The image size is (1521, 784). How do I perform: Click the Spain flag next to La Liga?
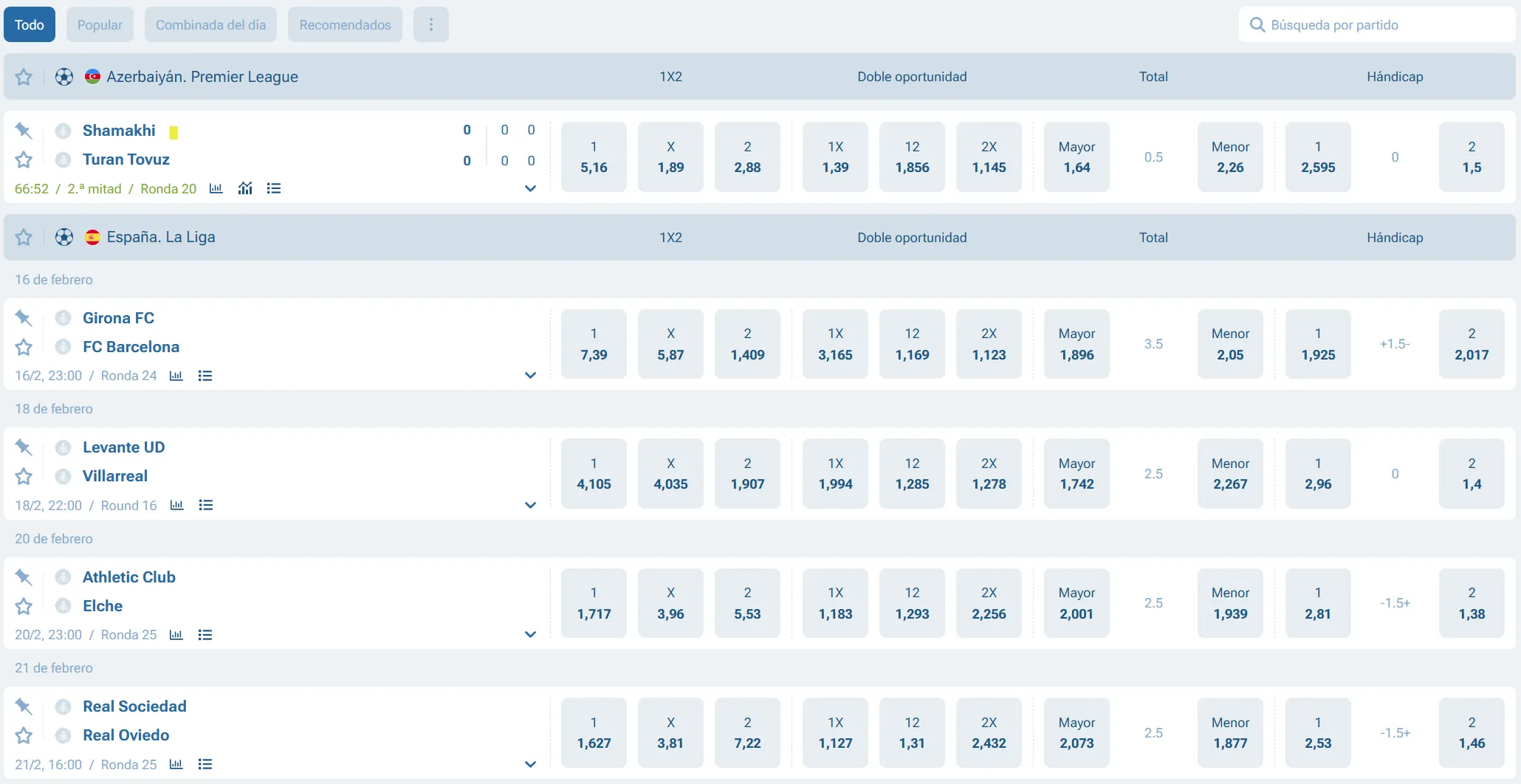point(92,237)
